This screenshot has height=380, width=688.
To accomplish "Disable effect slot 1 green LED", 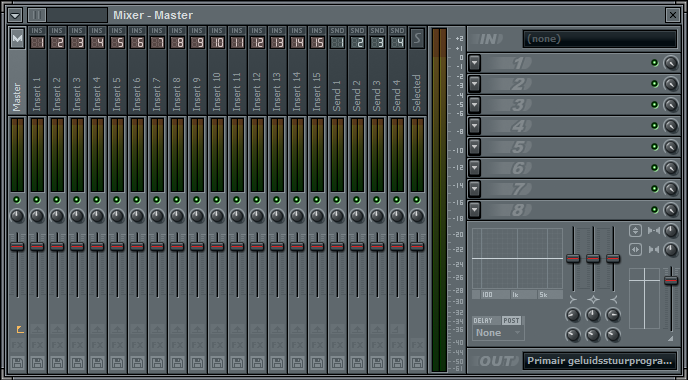I will click(655, 63).
